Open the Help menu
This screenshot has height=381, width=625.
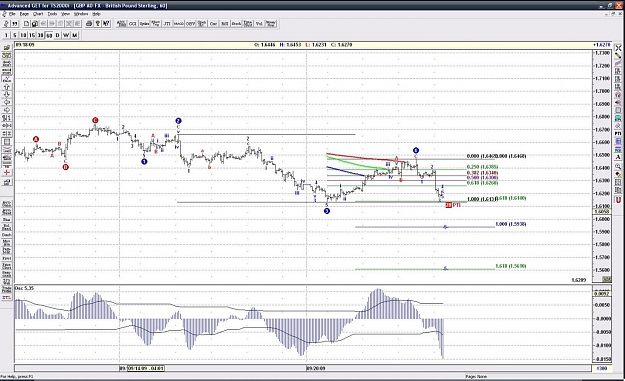pos(96,14)
